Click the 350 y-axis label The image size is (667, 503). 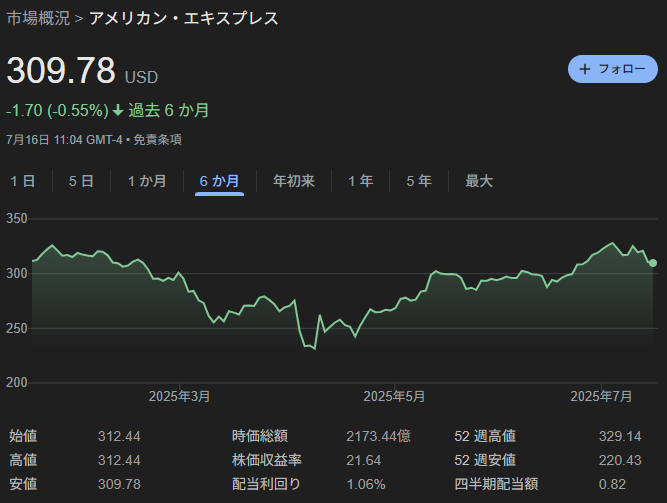point(17,219)
